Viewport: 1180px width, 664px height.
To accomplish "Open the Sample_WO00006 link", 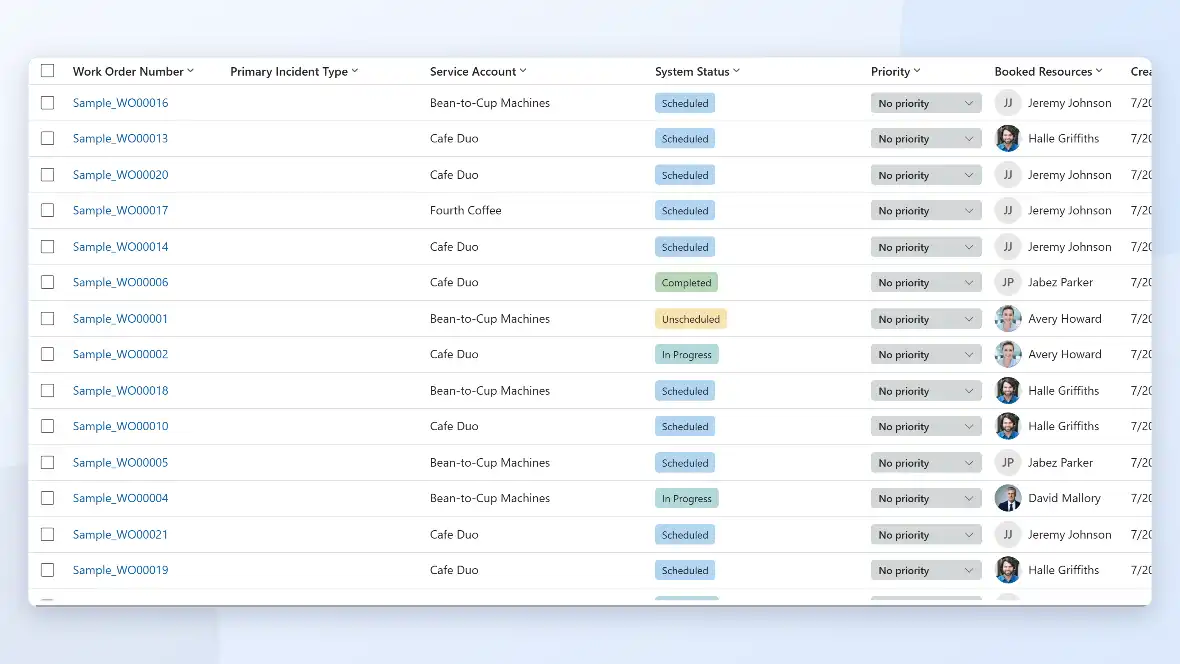I will 120,282.
